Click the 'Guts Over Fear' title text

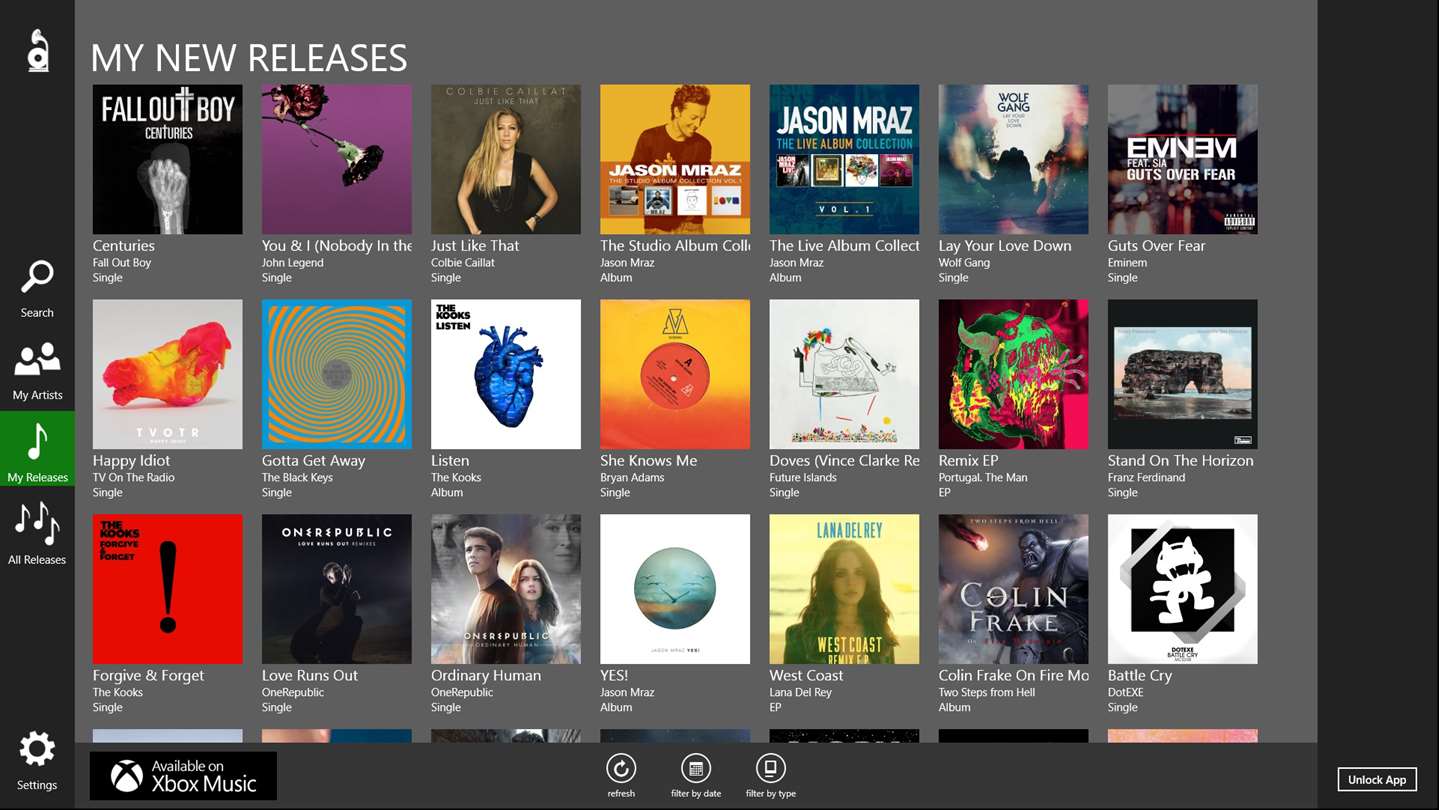1157,246
